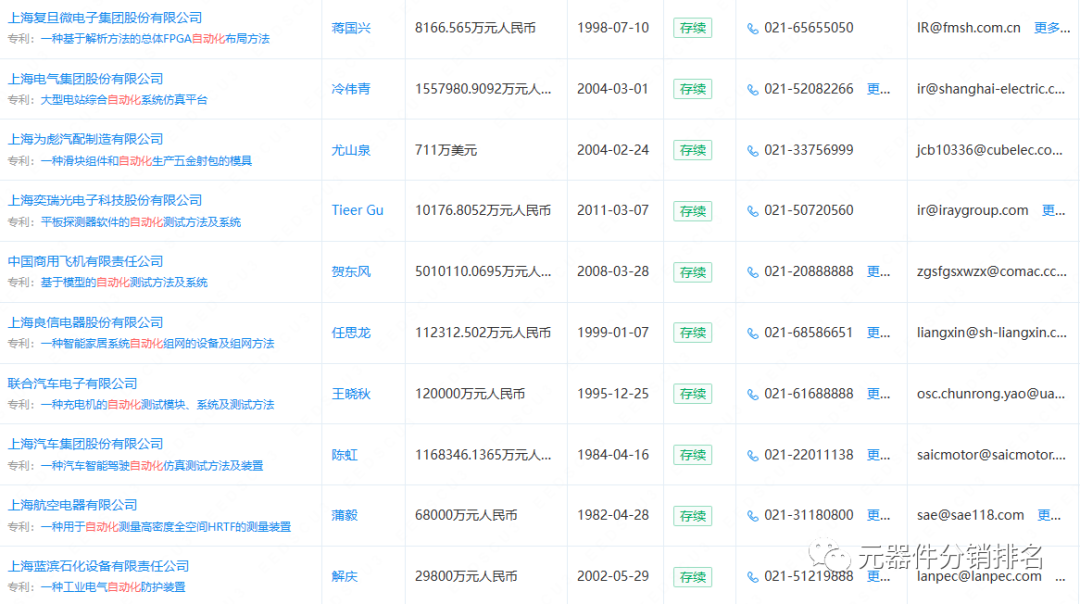Open patent about FPGA自动化布局方法
The width and height of the screenshot is (1080, 604).
tap(155, 39)
